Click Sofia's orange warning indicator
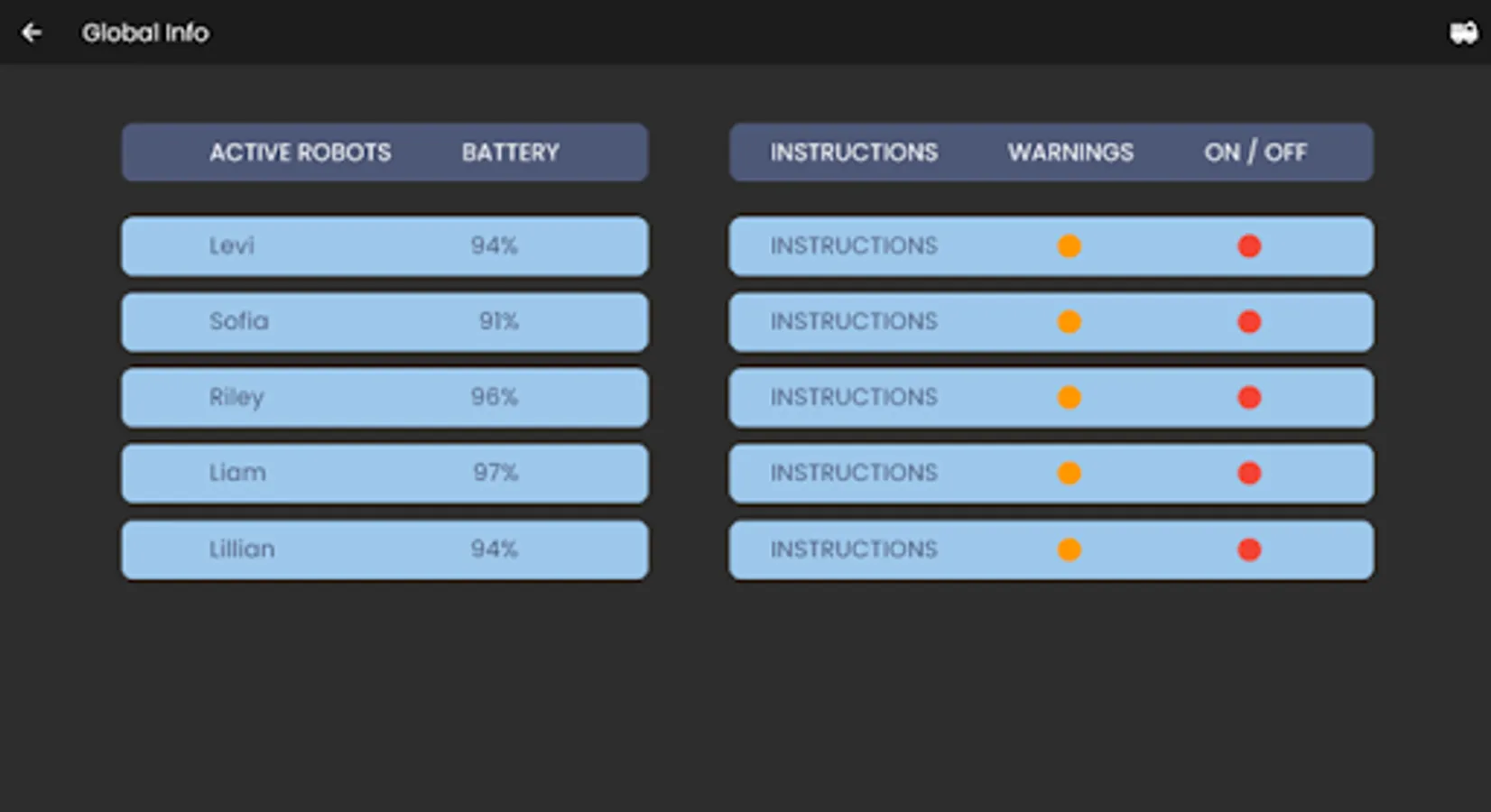Image resolution: width=1491 pixels, height=812 pixels. pyautogui.click(x=1069, y=321)
